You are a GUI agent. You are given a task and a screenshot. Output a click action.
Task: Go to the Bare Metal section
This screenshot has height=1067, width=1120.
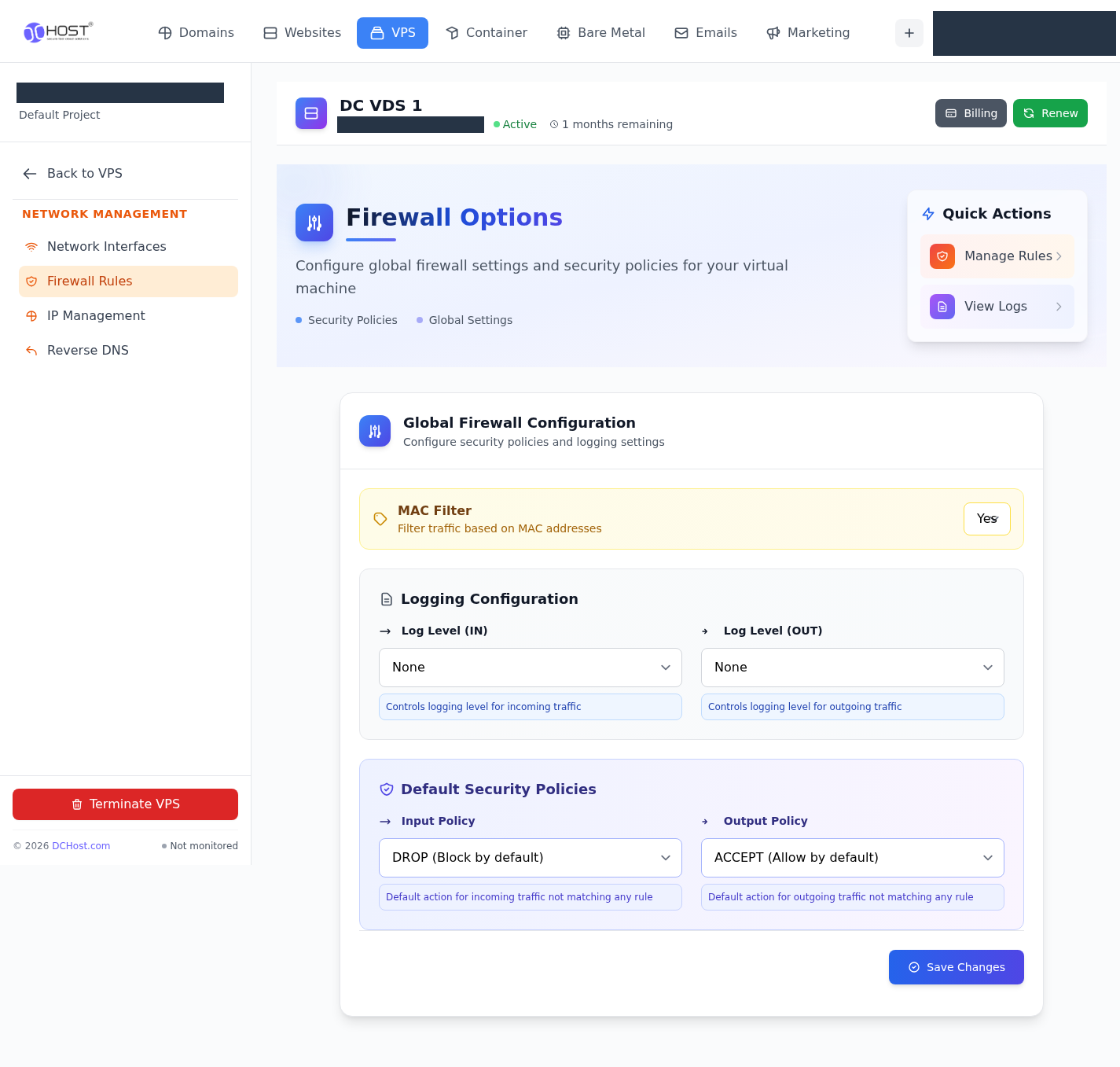coord(600,33)
